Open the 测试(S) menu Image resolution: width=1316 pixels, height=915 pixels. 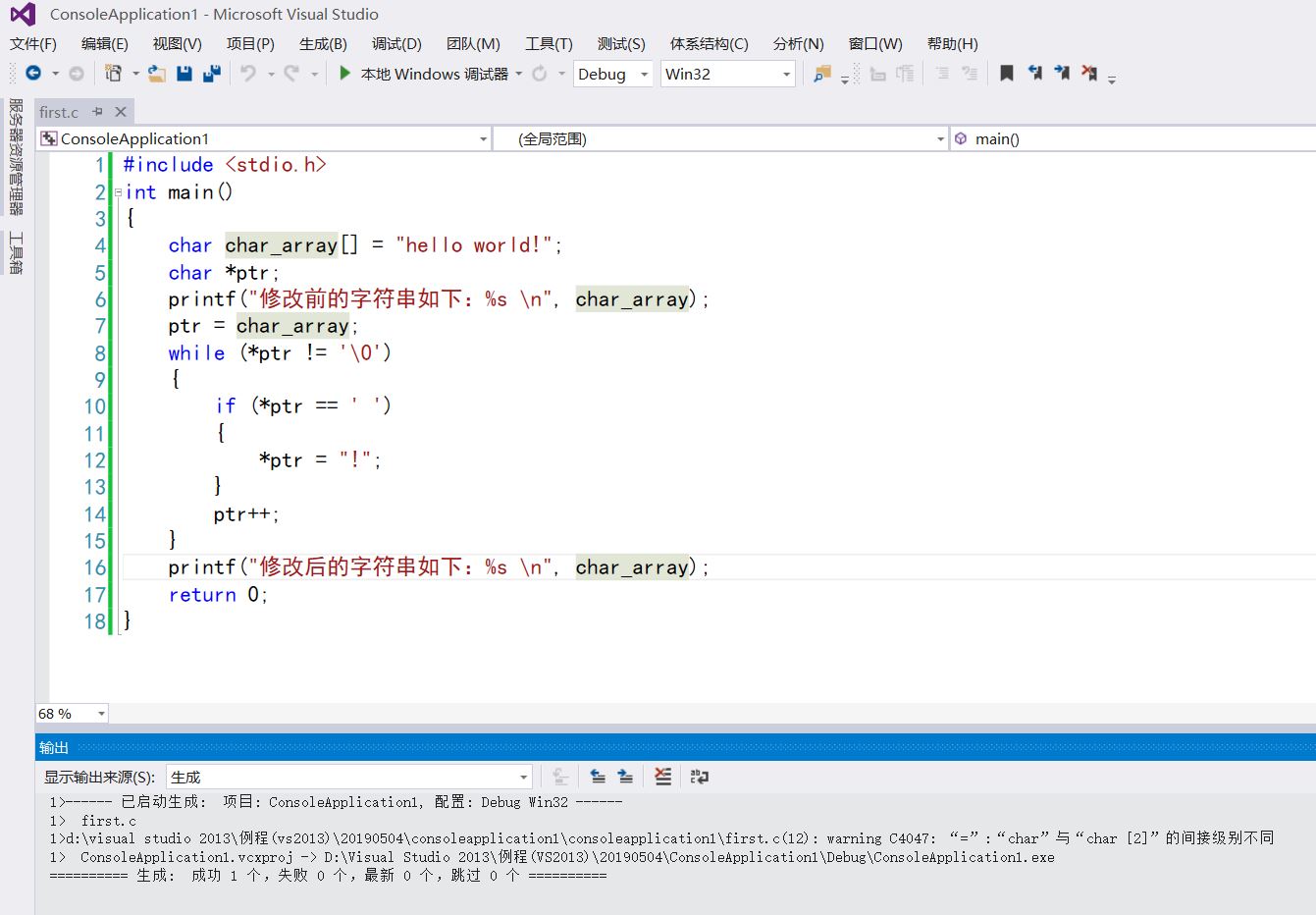coord(621,43)
